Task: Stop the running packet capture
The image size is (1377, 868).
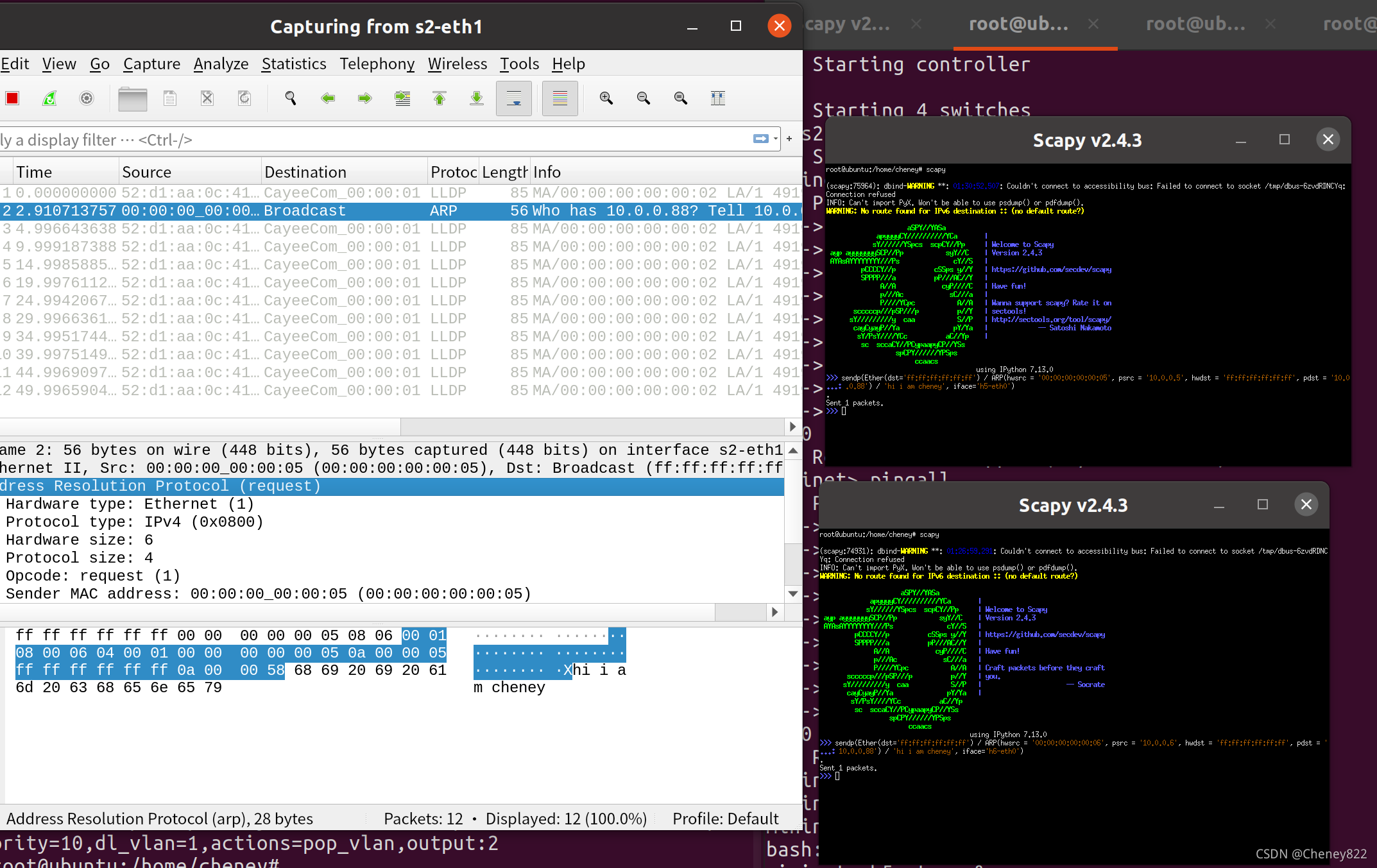Action: pyautogui.click(x=12, y=98)
